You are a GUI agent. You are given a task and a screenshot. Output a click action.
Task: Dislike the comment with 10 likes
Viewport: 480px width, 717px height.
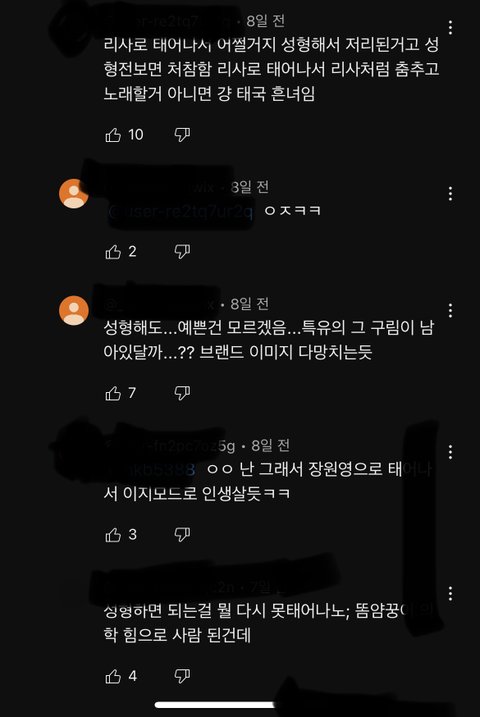click(182, 135)
